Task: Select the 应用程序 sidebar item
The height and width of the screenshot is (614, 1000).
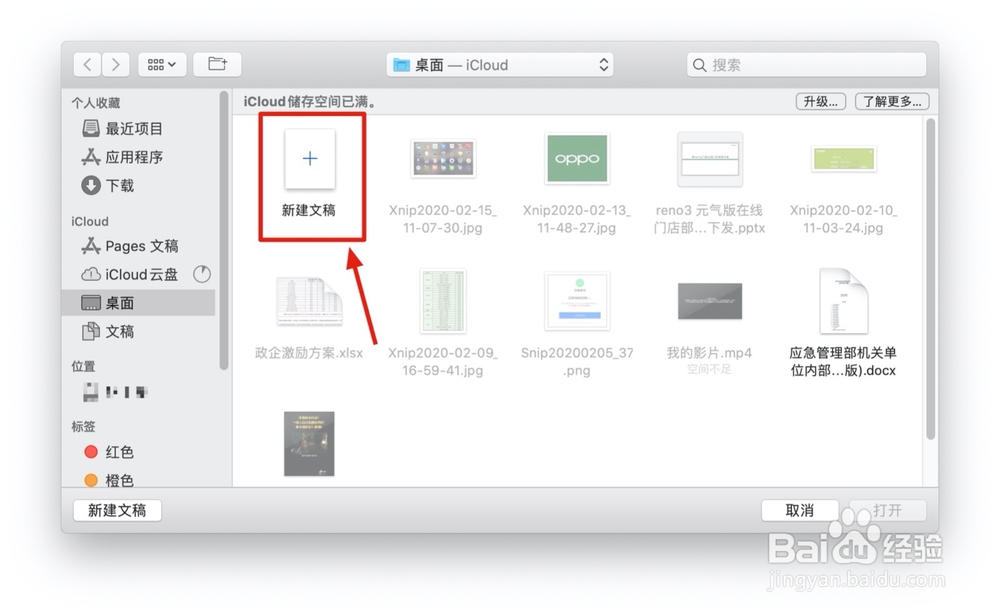Action: tap(126, 156)
